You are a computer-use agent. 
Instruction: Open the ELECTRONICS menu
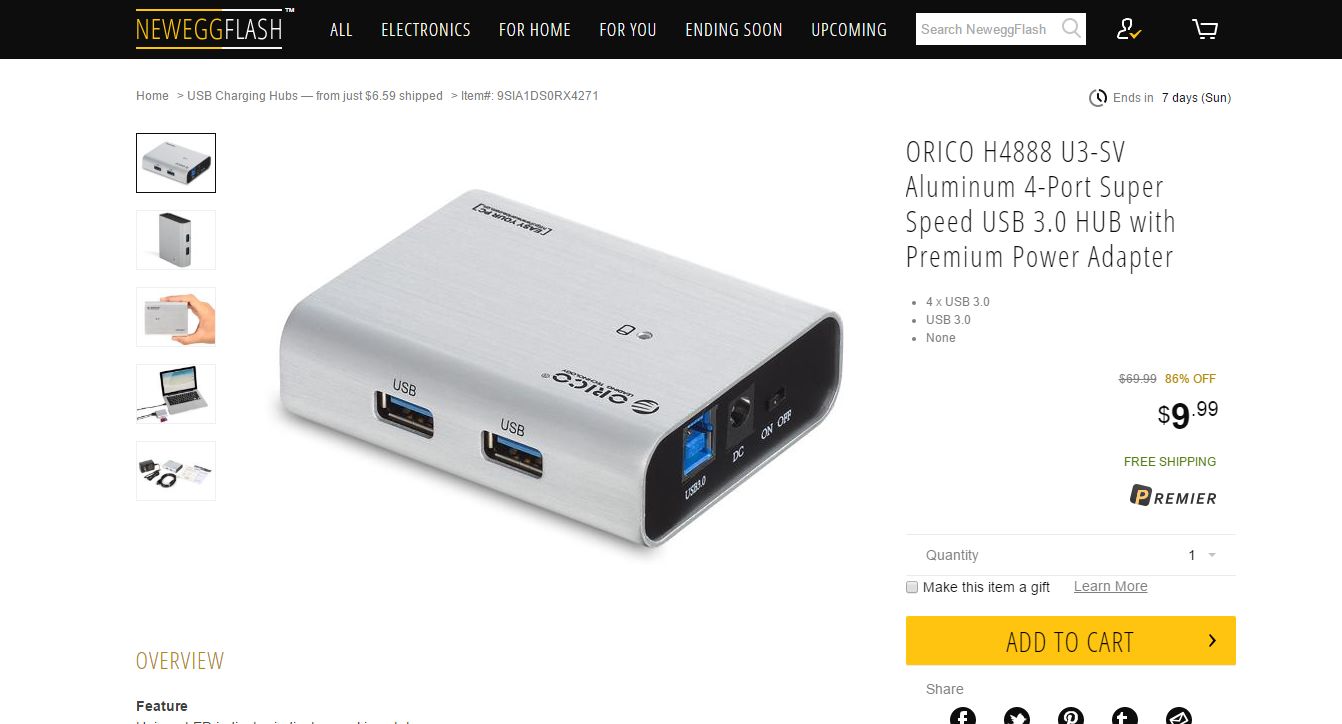pyautogui.click(x=425, y=29)
